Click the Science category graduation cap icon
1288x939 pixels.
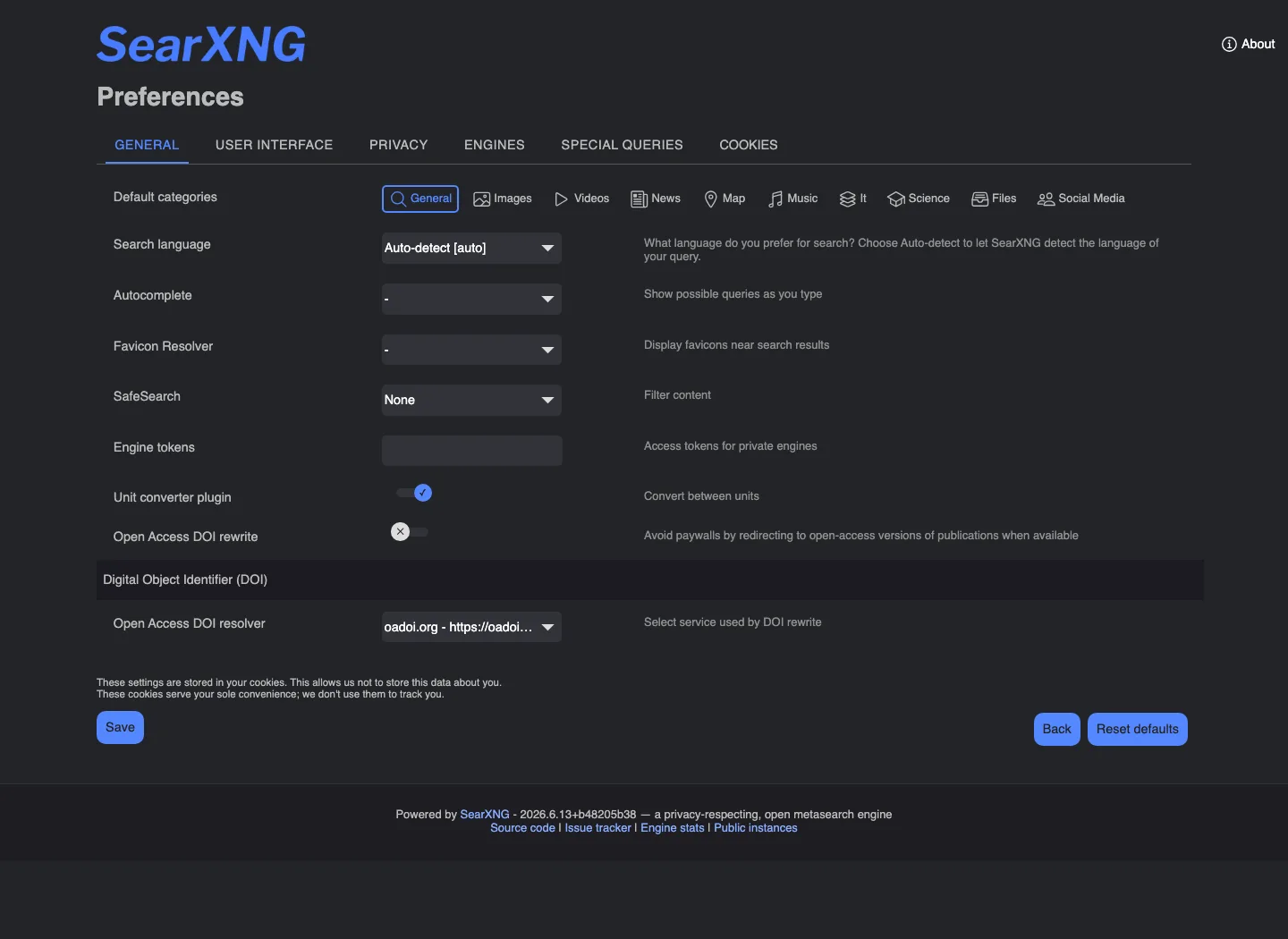tap(896, 199)
